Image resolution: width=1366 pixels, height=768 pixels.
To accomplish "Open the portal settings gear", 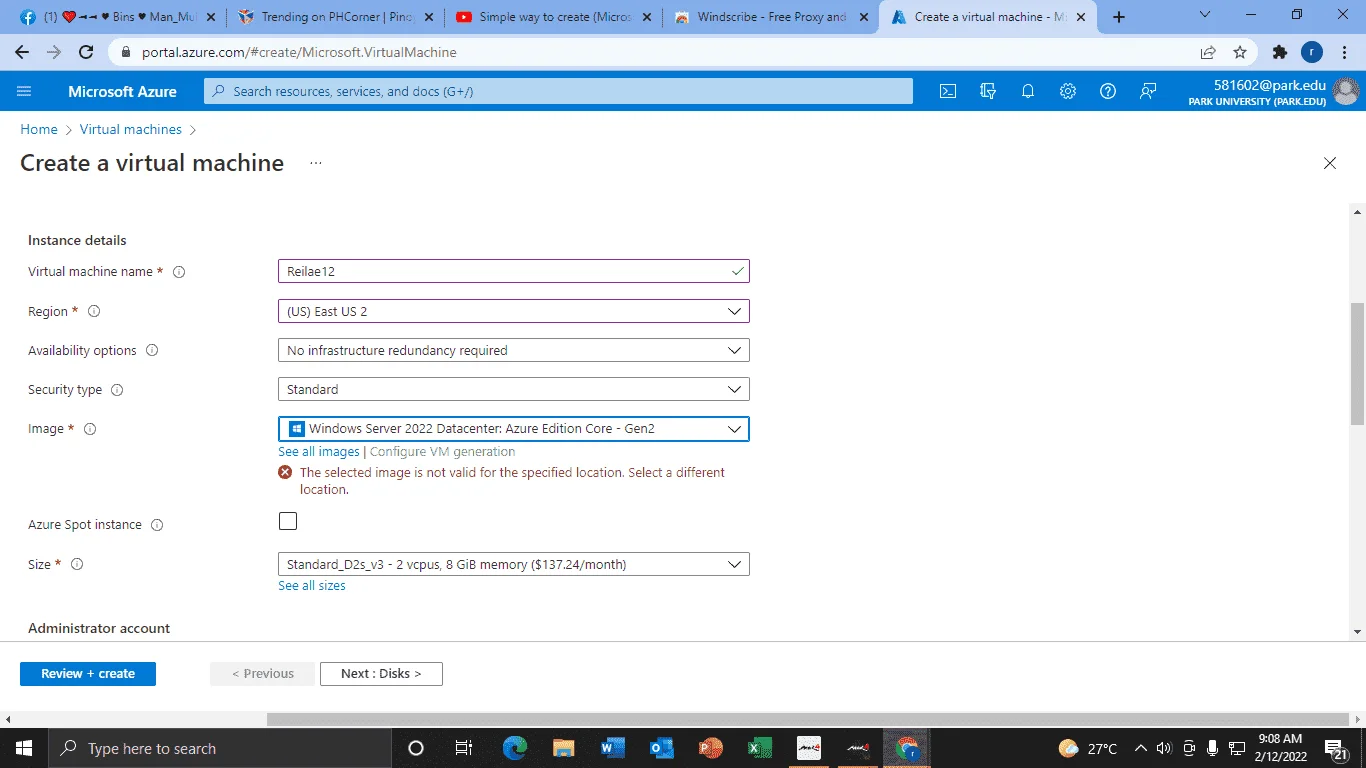I will click(1068, 91).
